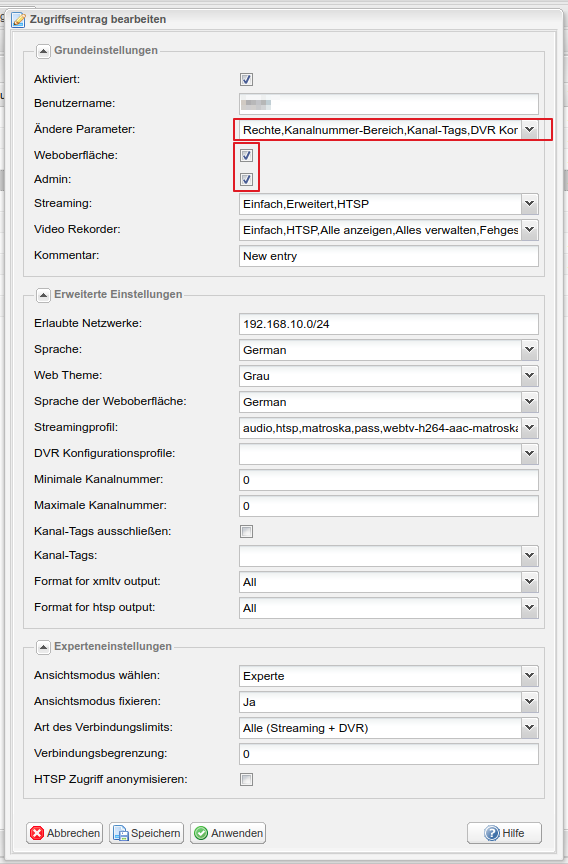The image size is (568, 864).
Task: Click the Kommentar text field
Action: tap(388, 256)
